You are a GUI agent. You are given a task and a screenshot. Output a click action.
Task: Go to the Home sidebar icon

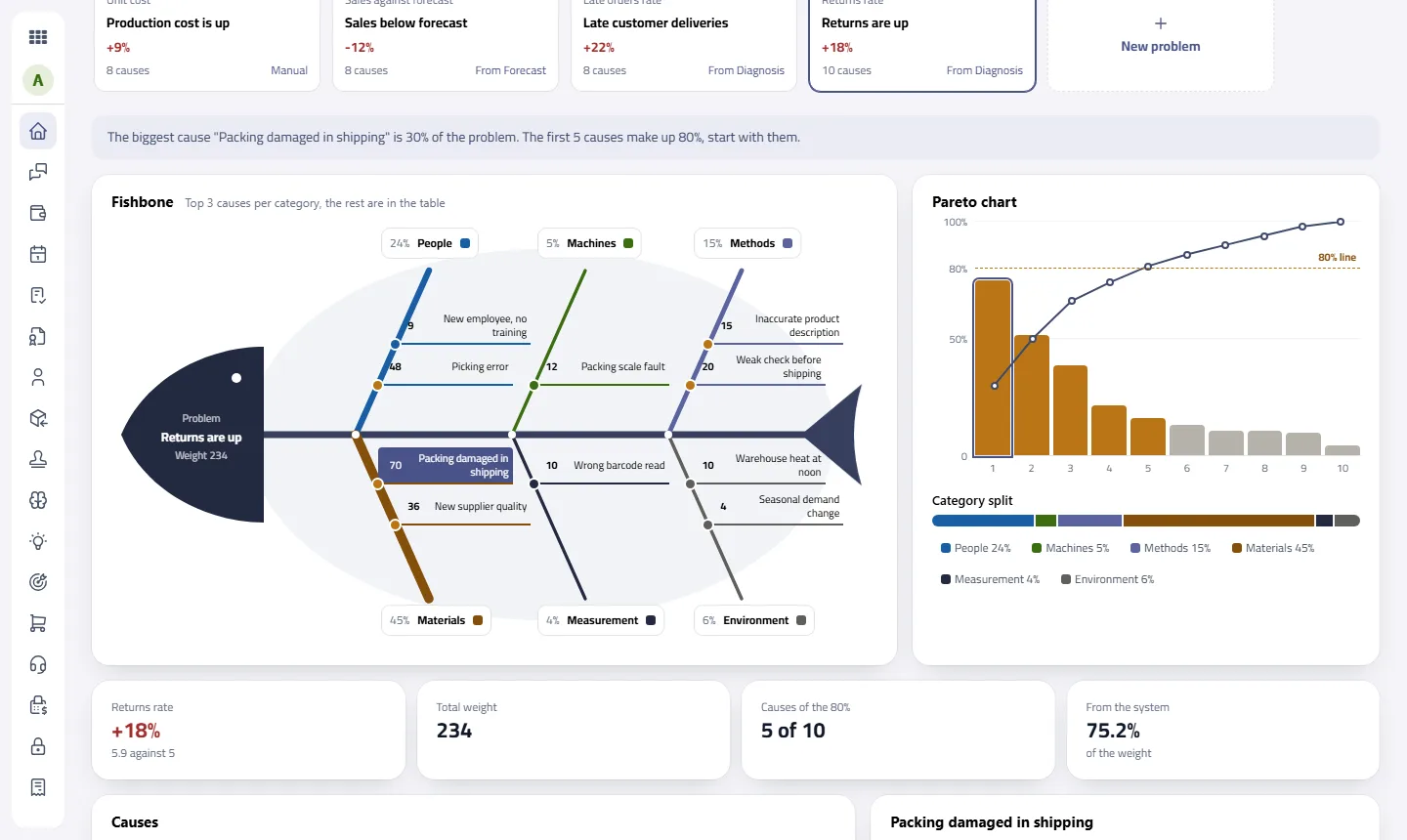38,131
